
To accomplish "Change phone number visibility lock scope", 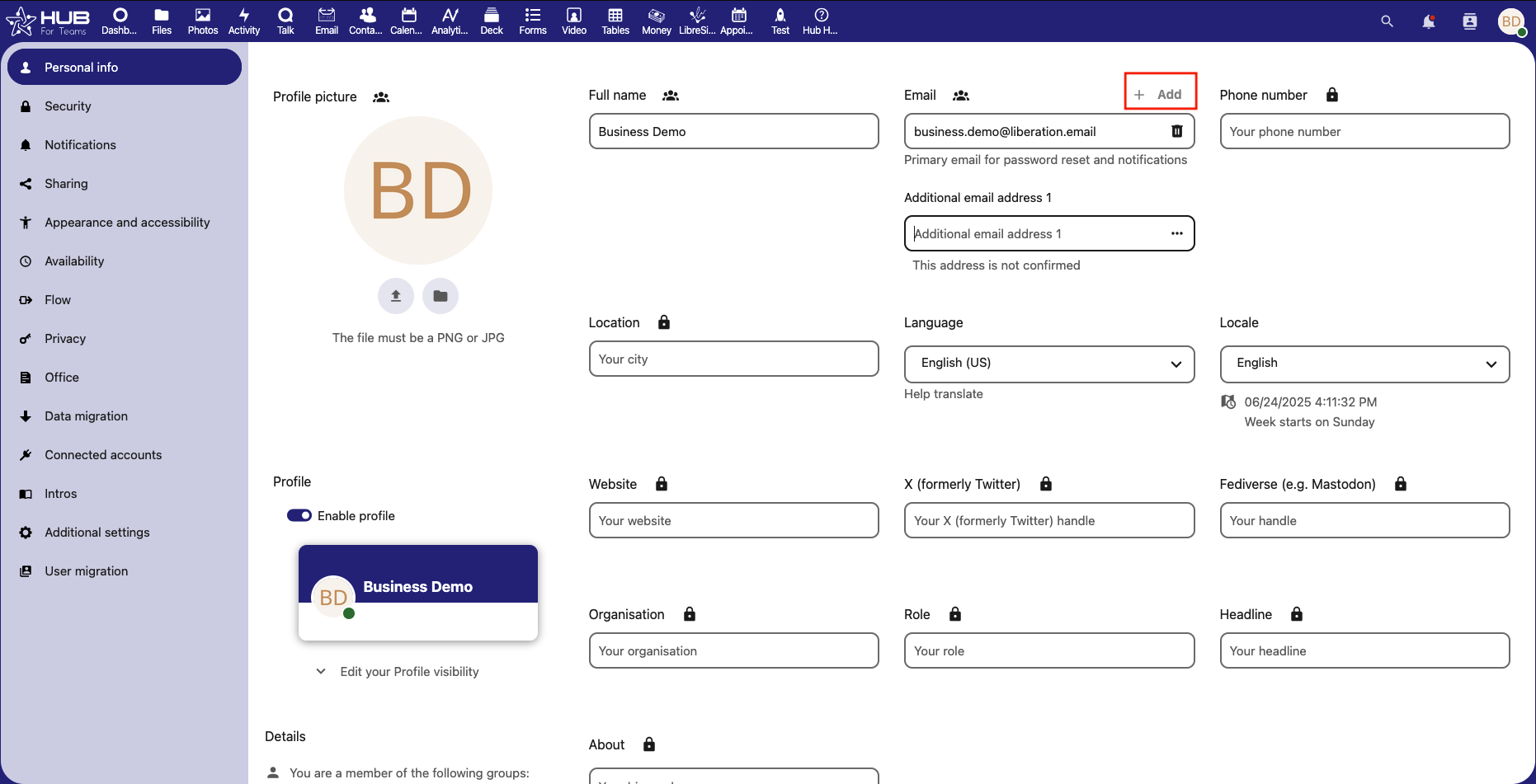I will [x=1331, y=95].
